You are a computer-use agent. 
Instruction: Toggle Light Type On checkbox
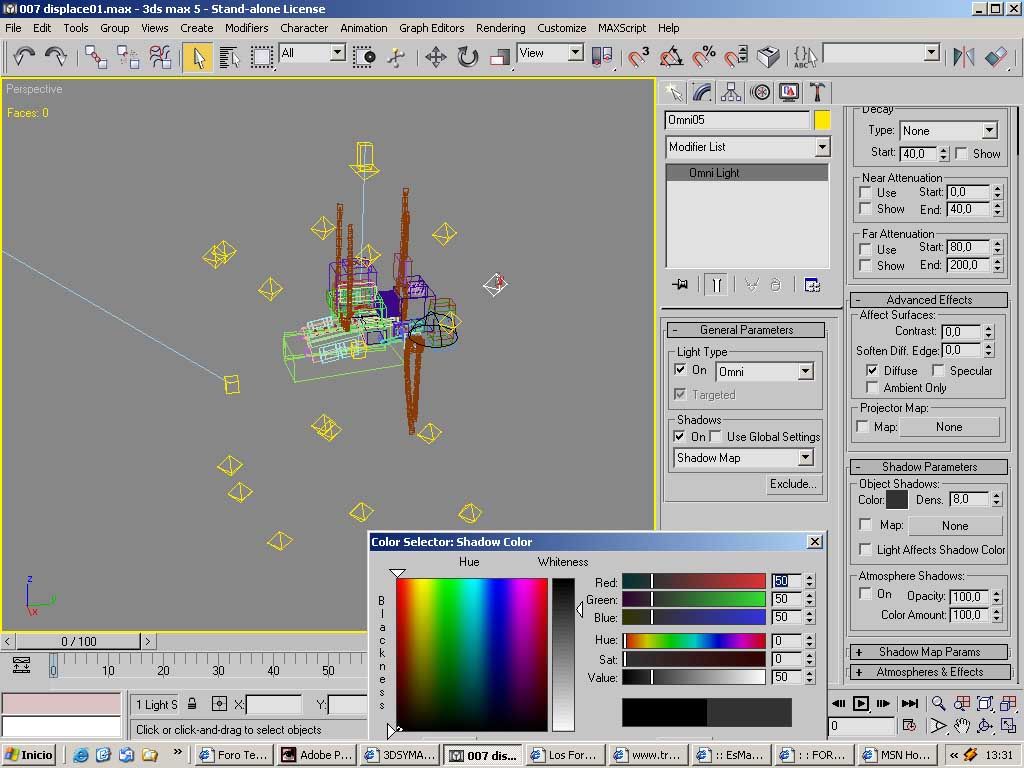point(680,370)
